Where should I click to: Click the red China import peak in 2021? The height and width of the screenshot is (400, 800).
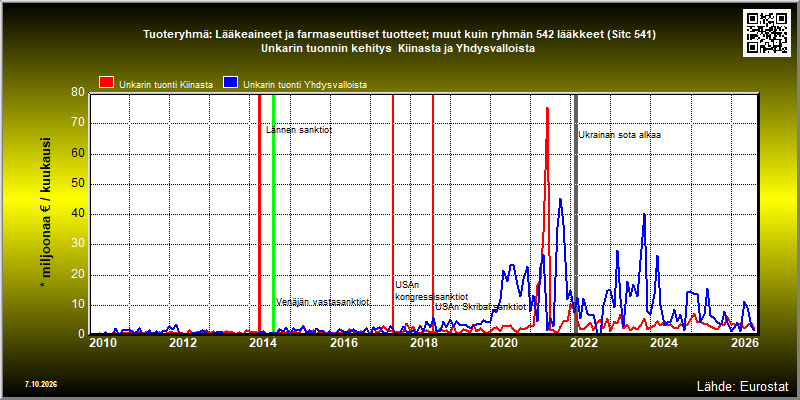(x=547, y=109)
